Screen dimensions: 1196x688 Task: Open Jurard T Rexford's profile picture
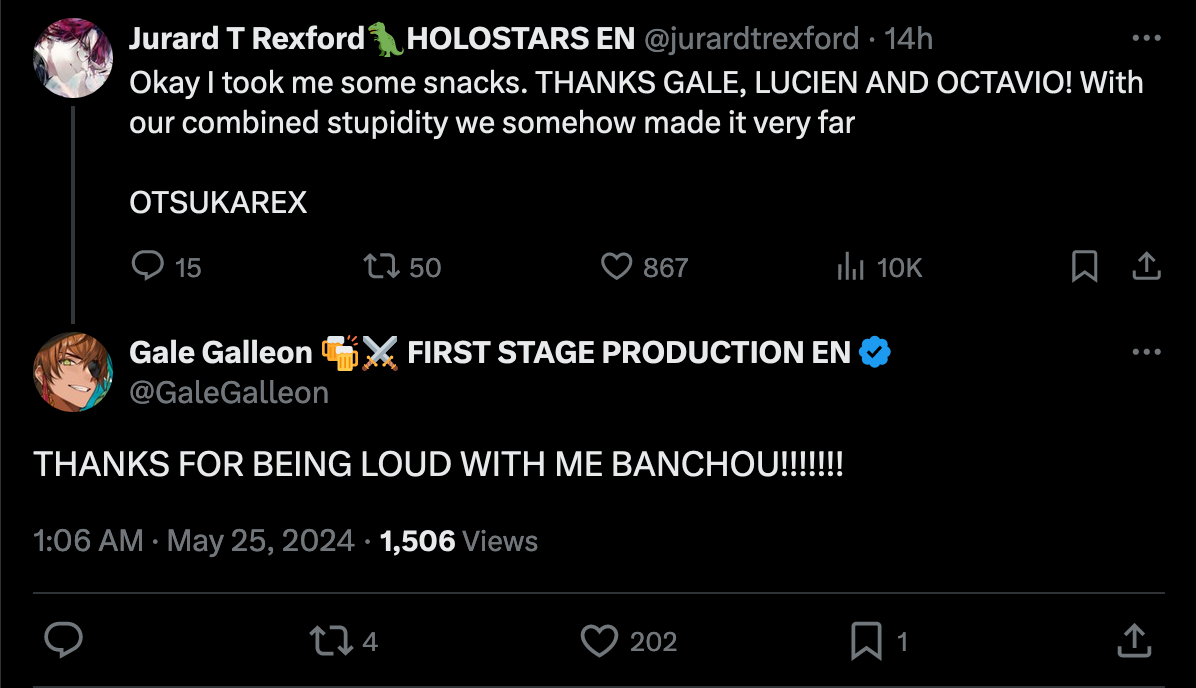73,58
